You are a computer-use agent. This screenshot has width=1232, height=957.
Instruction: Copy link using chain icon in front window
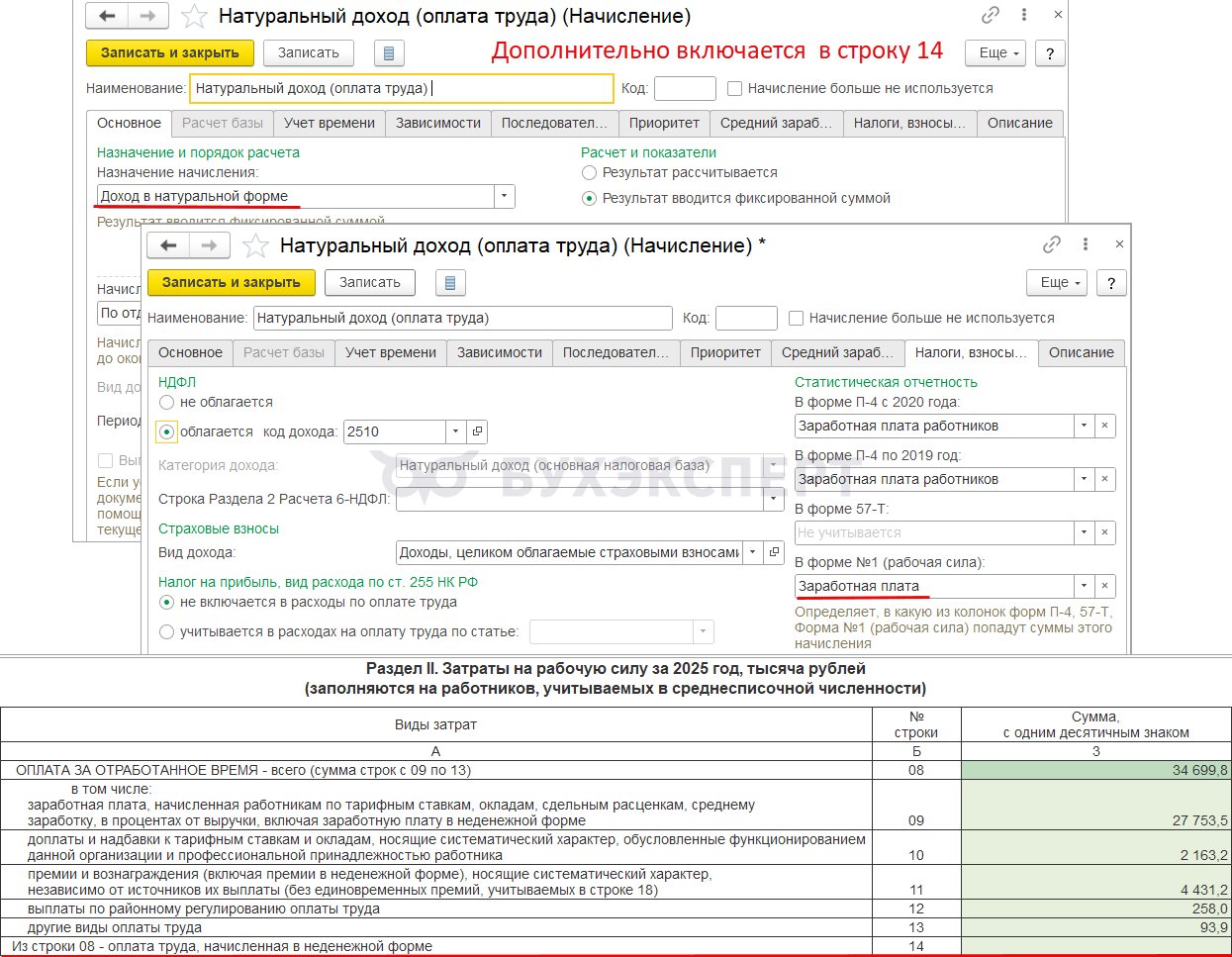point(1052,244)
